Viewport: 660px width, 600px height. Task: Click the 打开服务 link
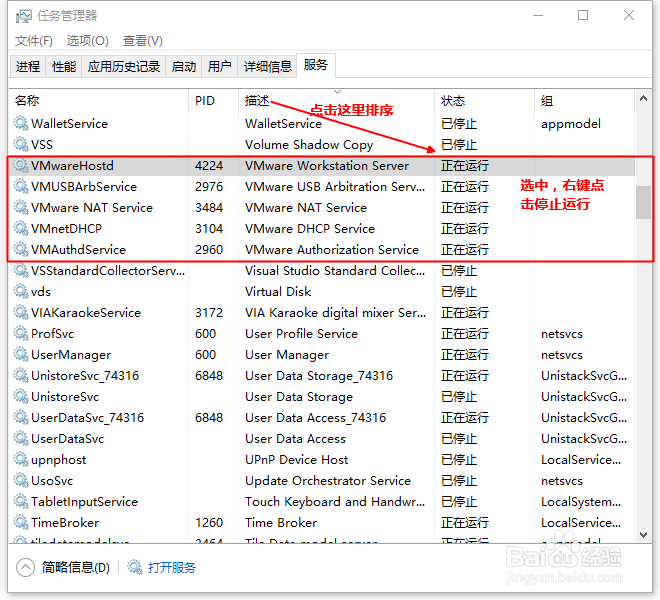(172, 568)
